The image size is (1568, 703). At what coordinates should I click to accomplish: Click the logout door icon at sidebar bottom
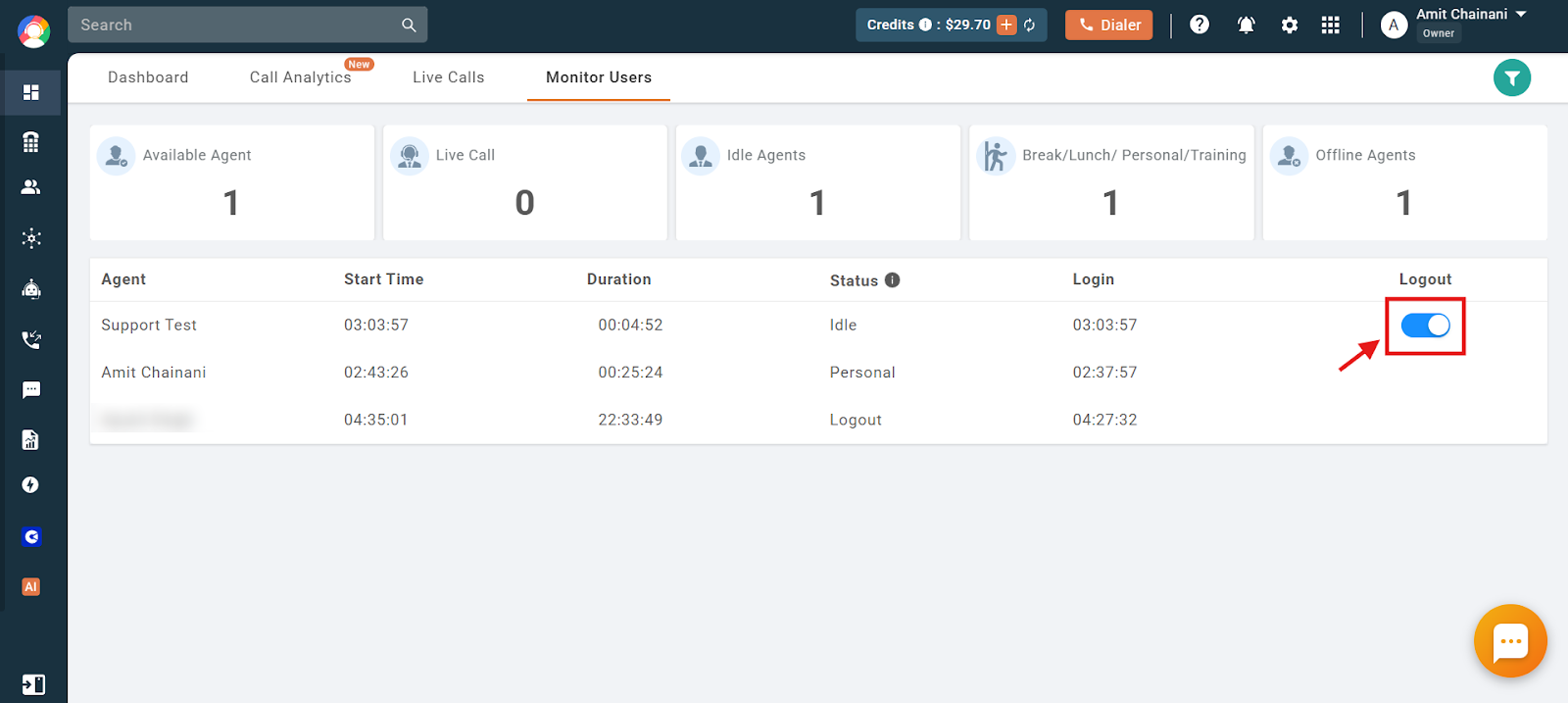[32, 684]
